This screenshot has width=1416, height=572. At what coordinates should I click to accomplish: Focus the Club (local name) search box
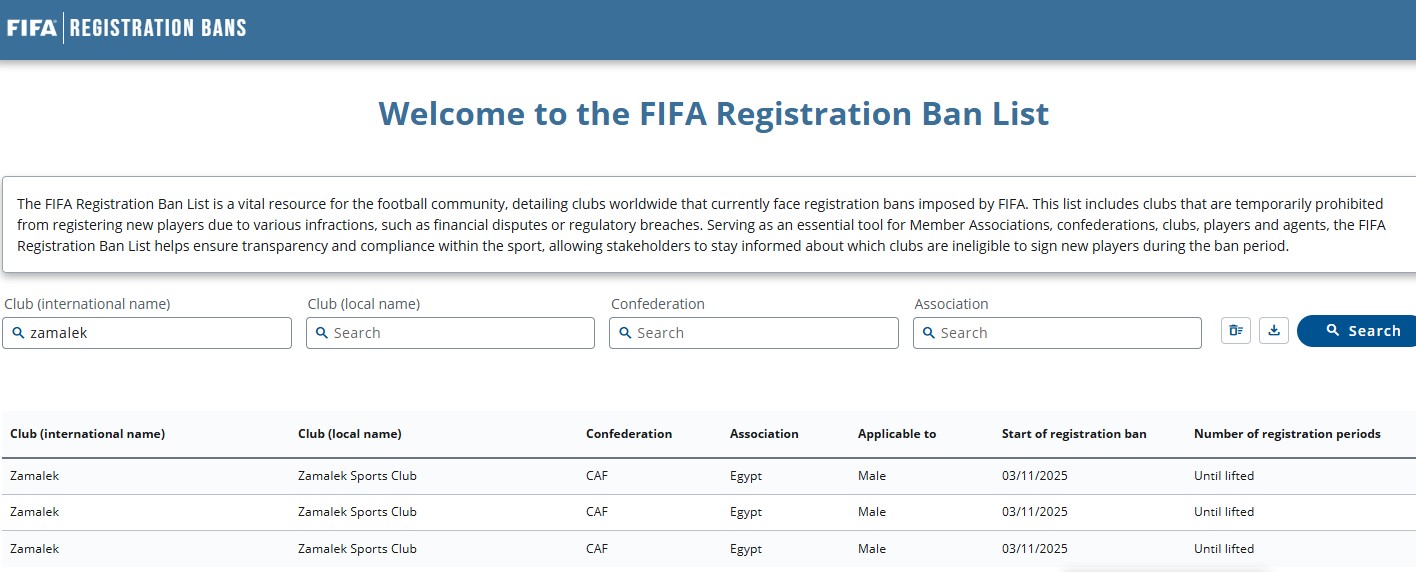point(450,333)
